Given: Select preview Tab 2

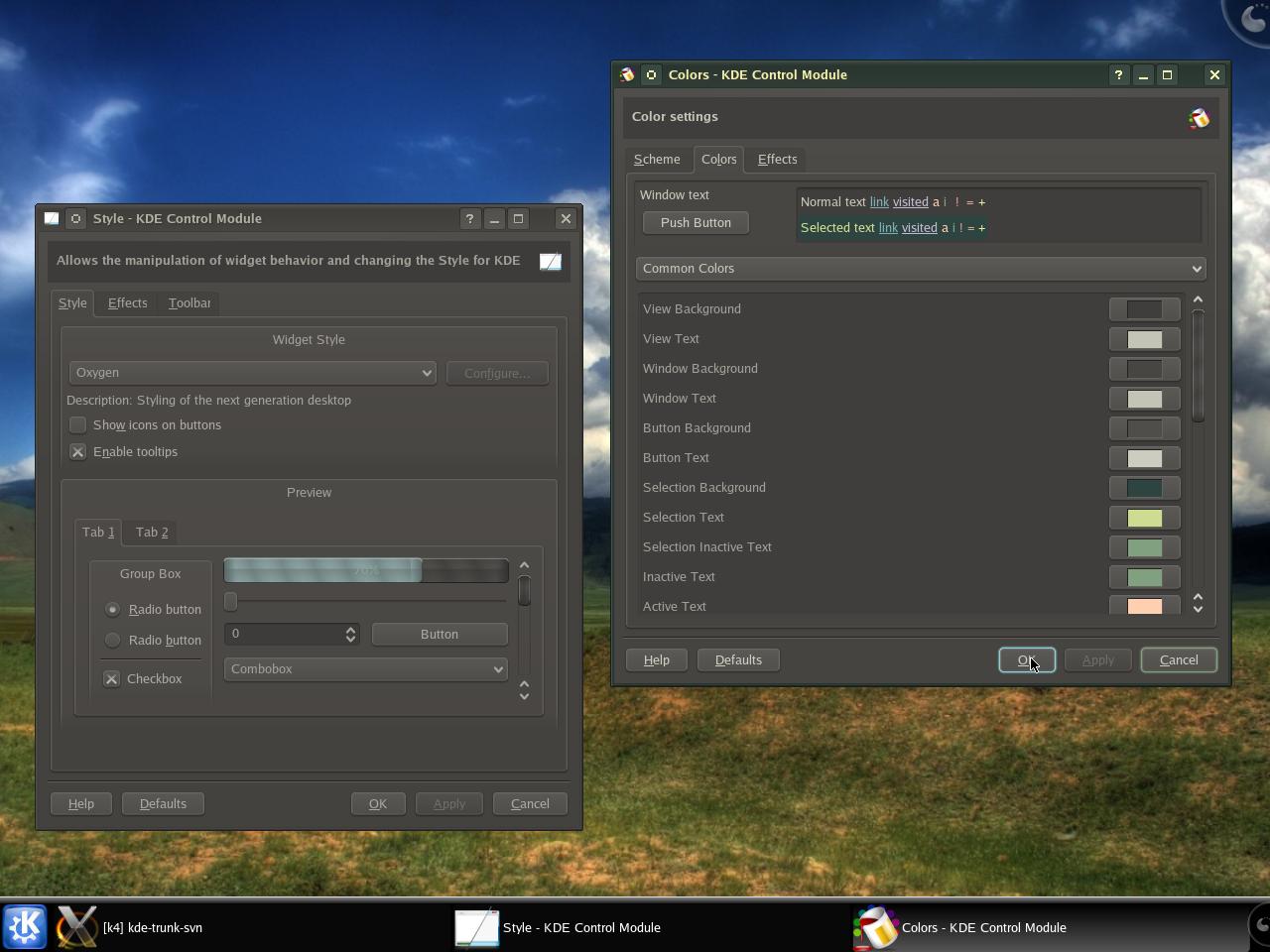Looking at the screenshot, I should coord(152,532).
